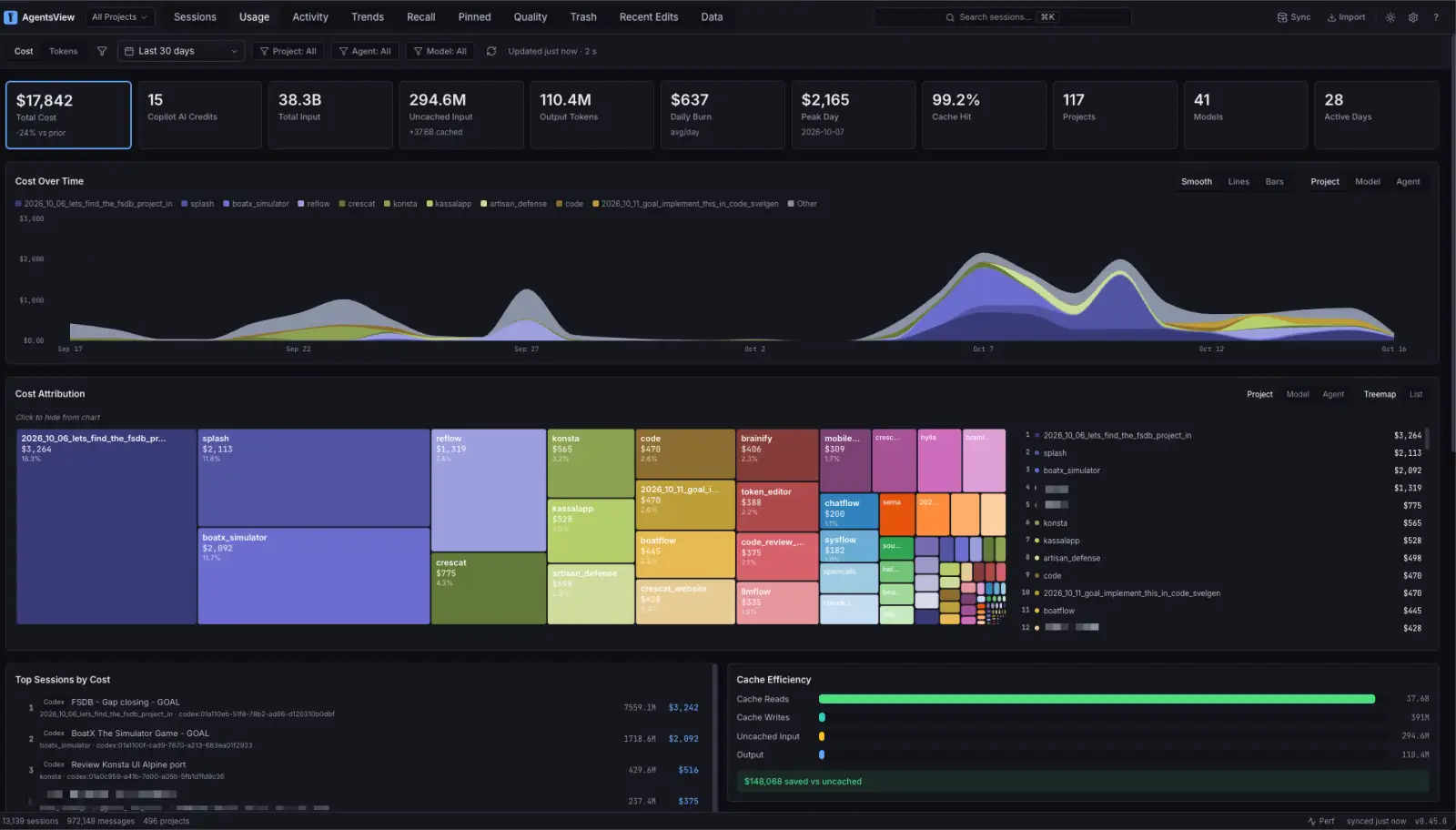
Task: Go to the Trends tab
Action: tap(368, 17)
